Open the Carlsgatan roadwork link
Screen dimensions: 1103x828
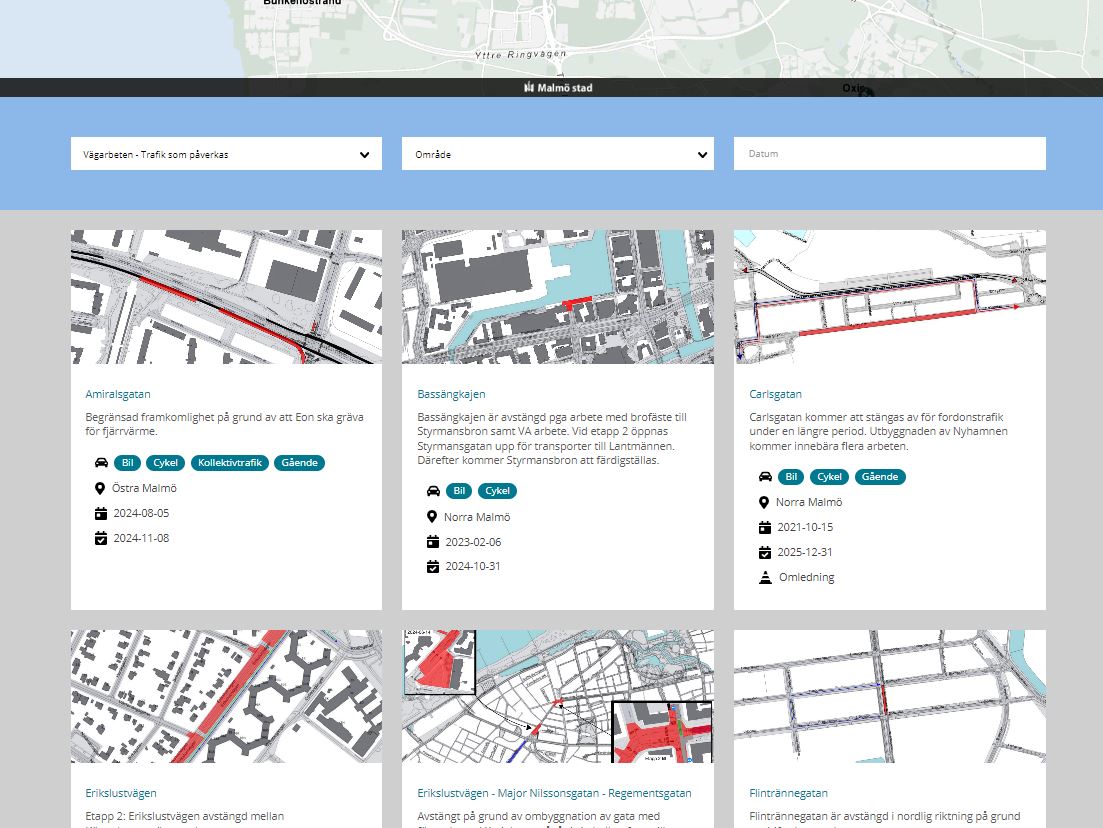775,394
